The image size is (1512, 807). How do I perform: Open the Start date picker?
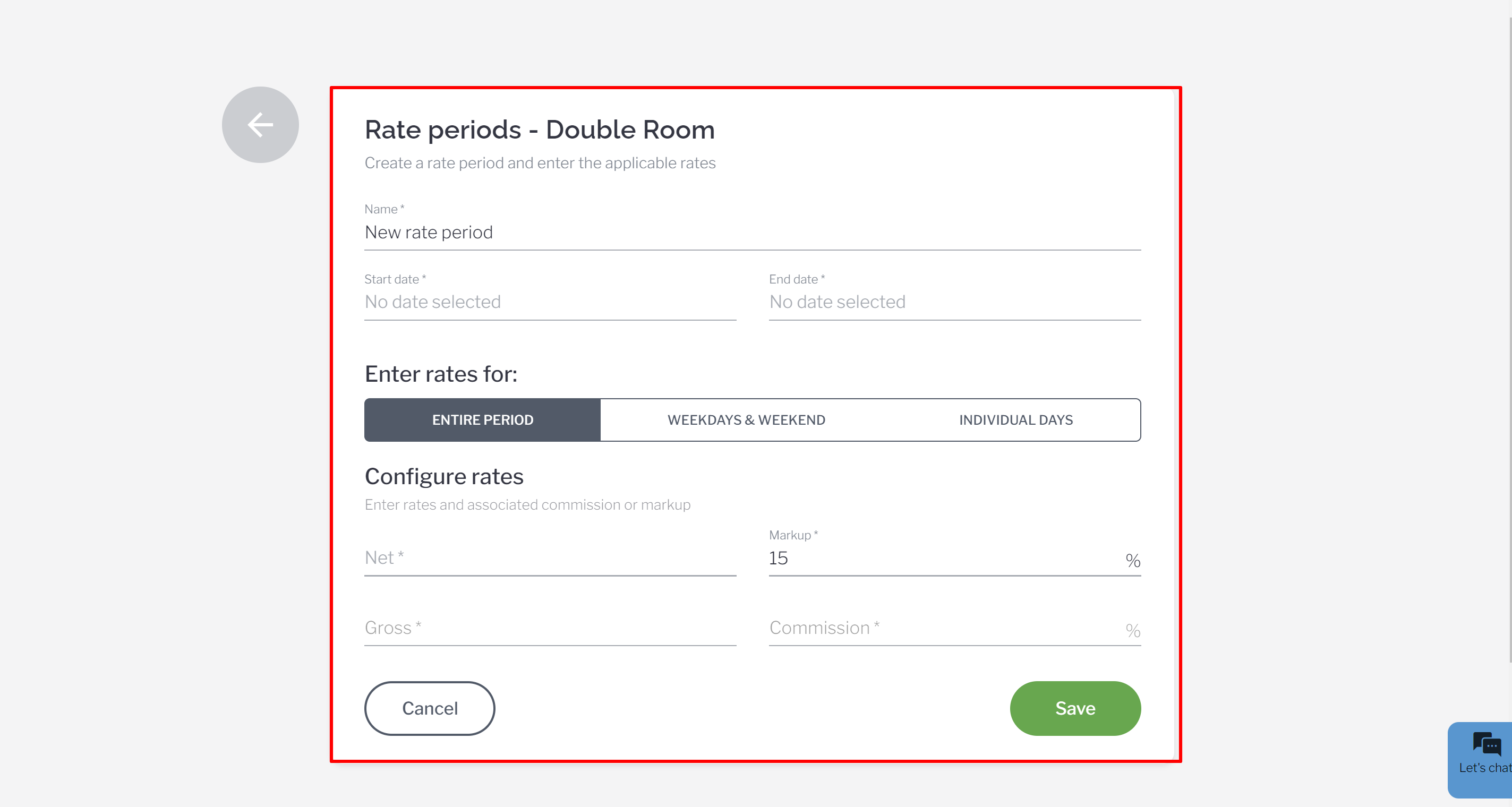549,302
